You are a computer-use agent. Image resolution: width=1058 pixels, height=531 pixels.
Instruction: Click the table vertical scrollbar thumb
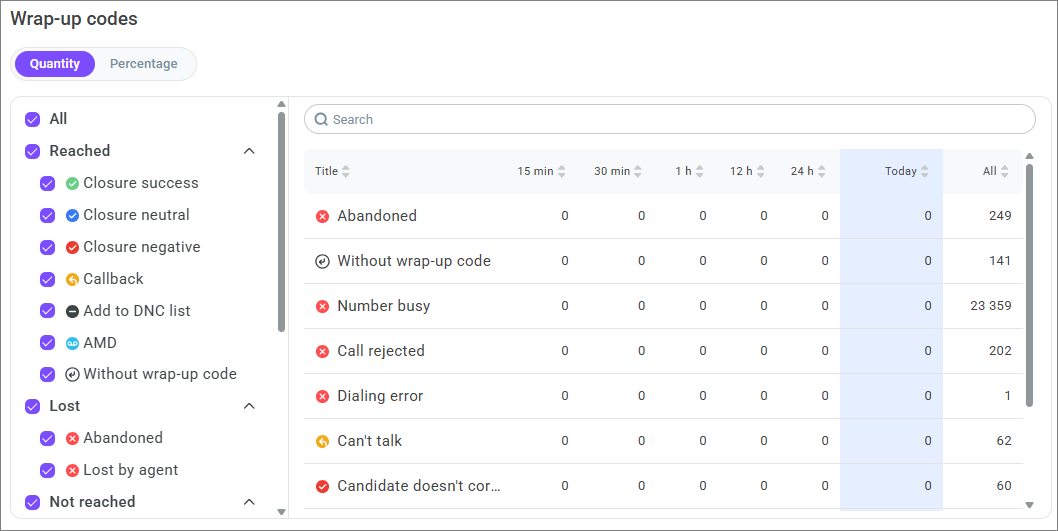click(x=1029, y=285)
